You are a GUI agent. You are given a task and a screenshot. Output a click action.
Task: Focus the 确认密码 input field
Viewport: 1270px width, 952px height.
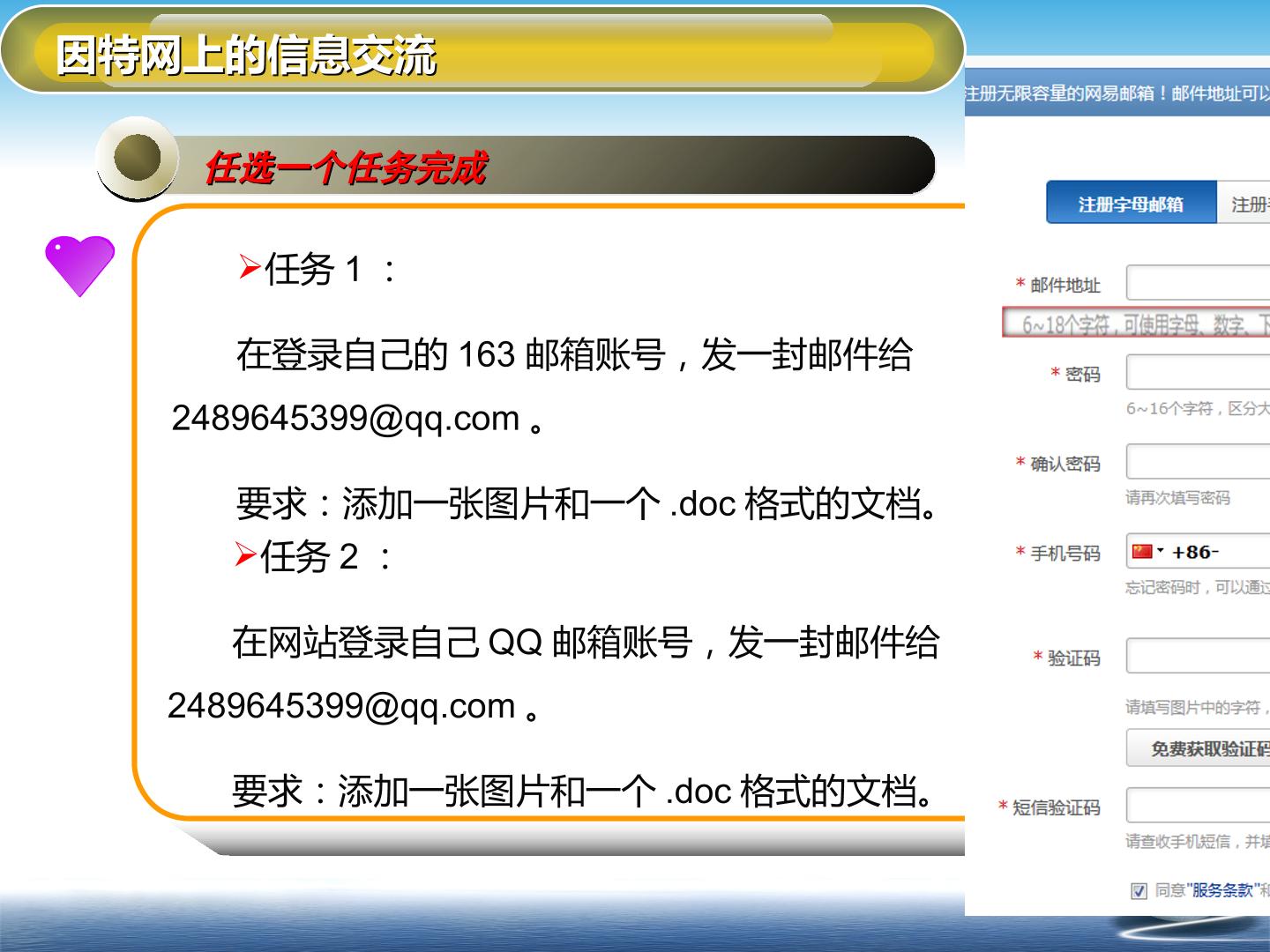1199,462
